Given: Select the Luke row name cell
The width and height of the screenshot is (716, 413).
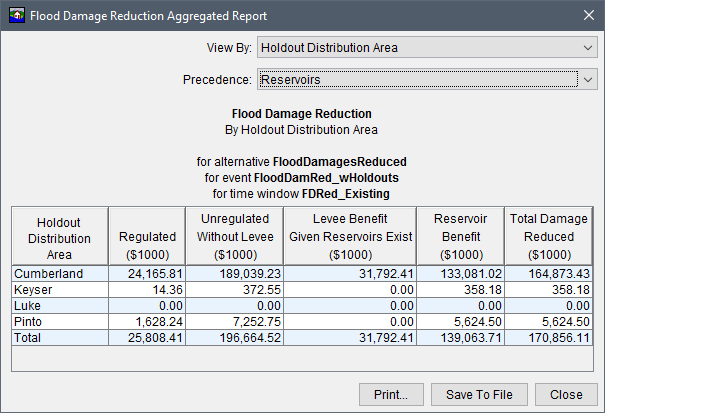Looking at the screenshot, I should click(x=60, y=306).
